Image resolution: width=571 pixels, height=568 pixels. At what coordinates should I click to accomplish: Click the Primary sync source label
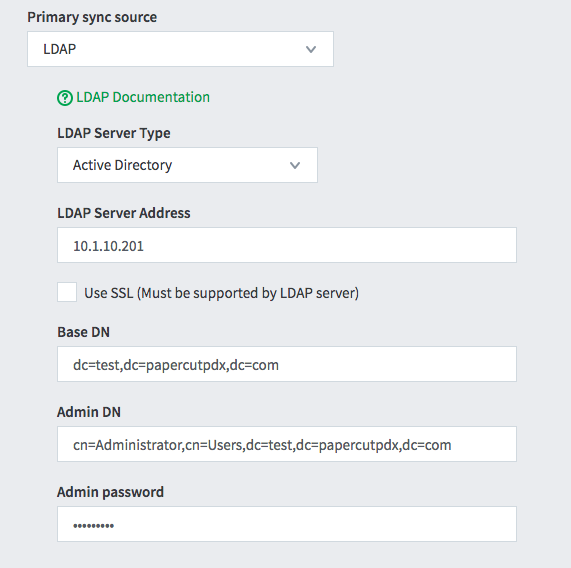click(x=92, y=17)
